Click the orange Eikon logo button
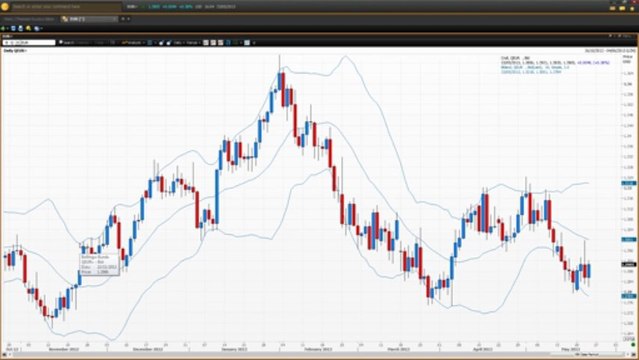This screenshot has height=360, width=639. pos(5,7)
